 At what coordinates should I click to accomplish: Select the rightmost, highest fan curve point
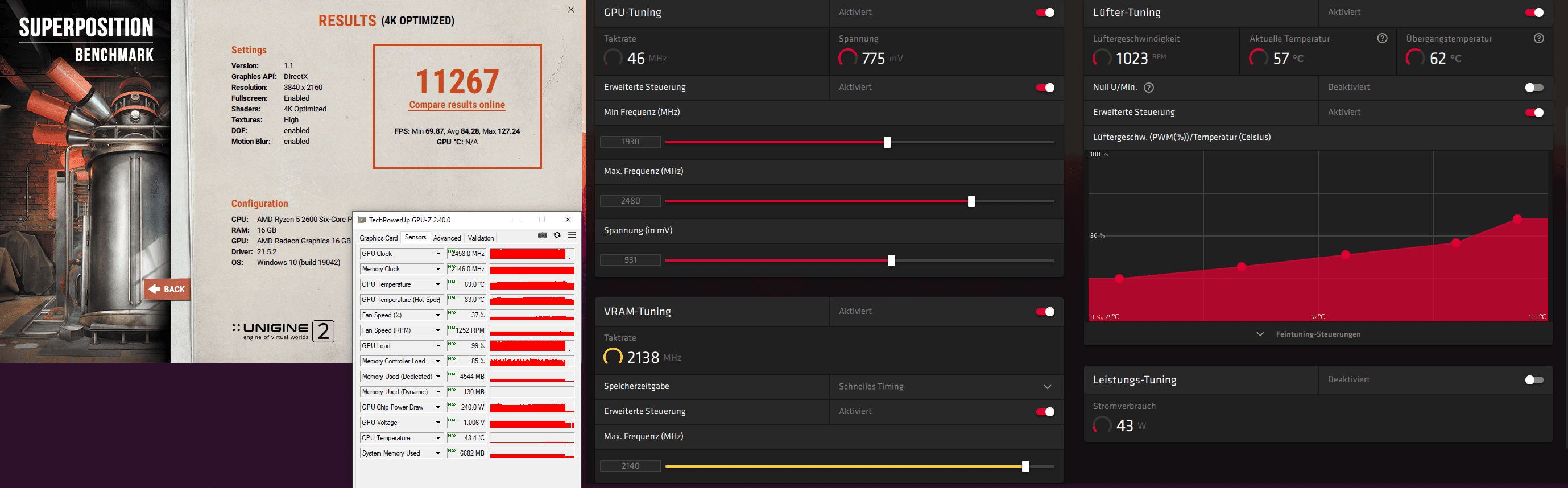(1517, 219)
